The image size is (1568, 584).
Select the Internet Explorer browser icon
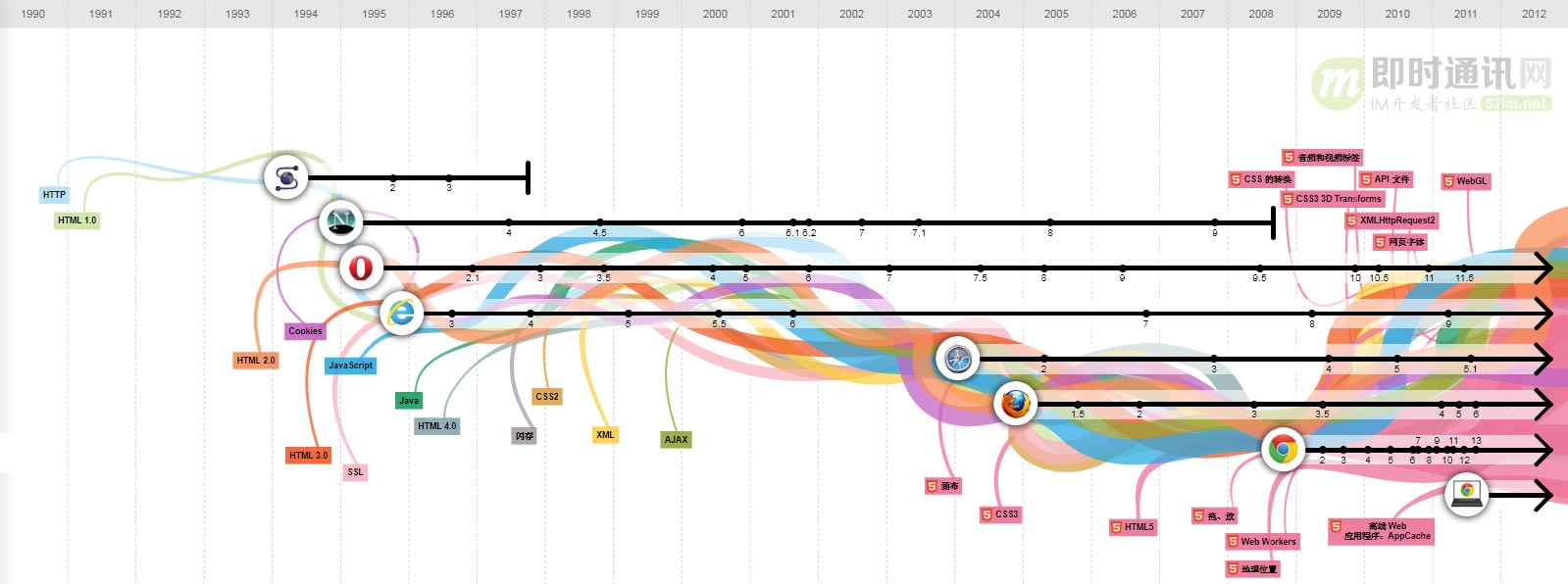point(401,314)
